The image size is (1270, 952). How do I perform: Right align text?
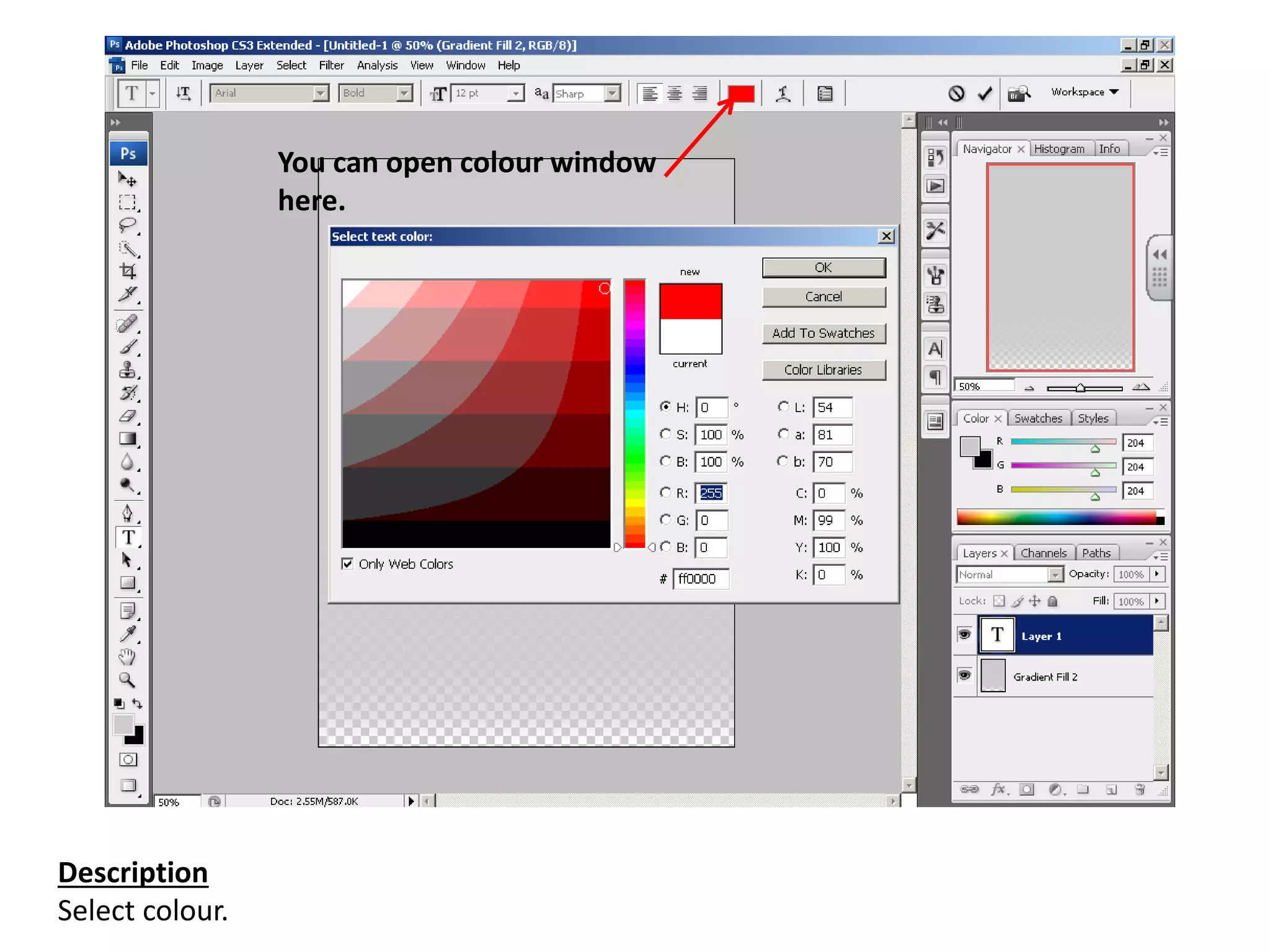point(699,94)
